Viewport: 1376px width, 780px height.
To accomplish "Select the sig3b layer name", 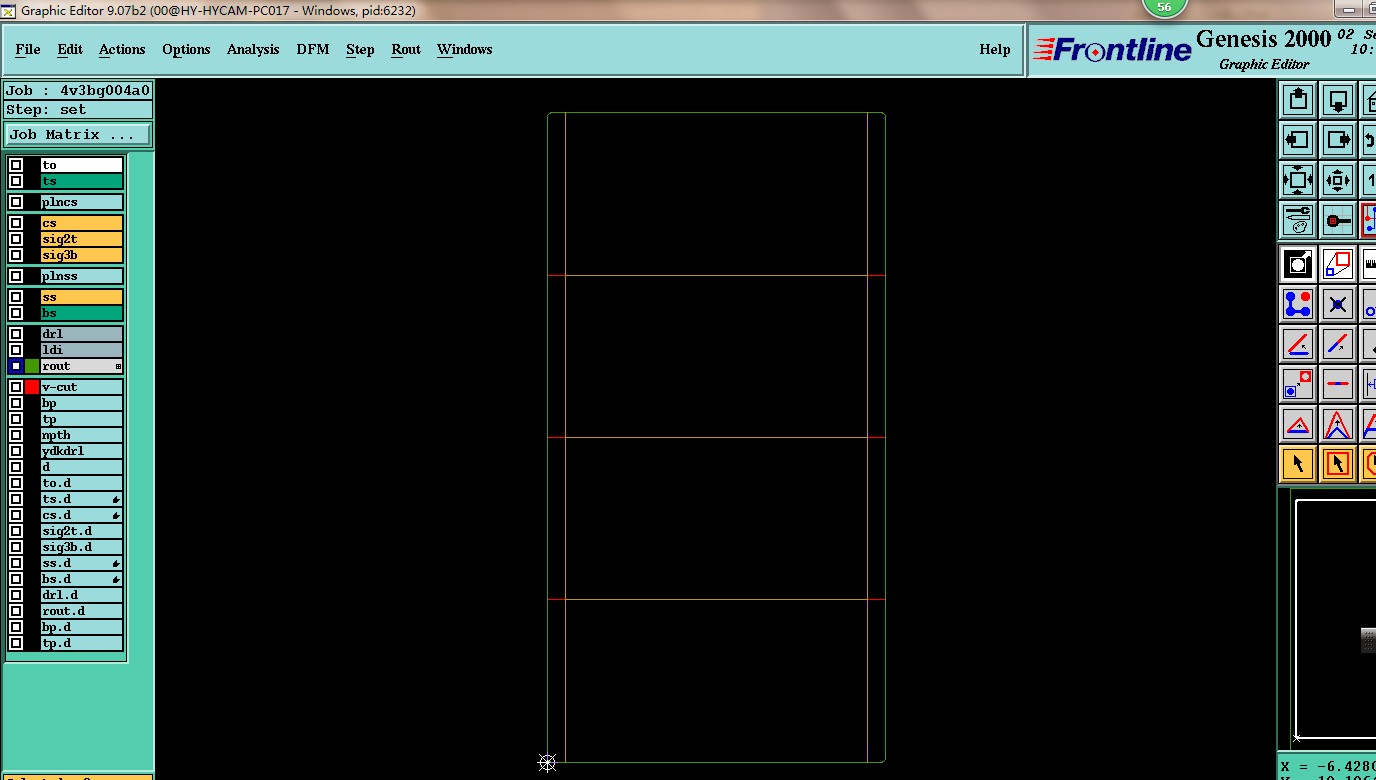I will pos(82,255).
